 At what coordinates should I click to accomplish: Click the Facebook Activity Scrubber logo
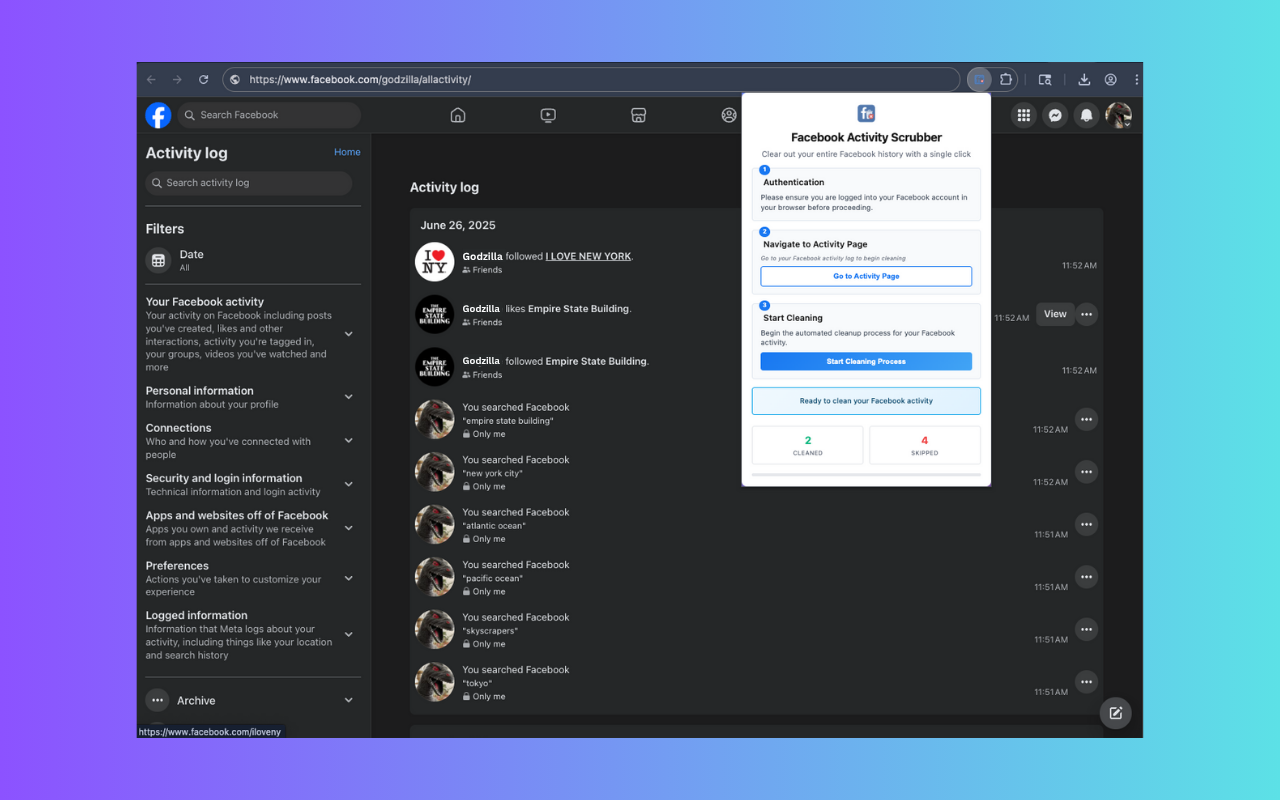pyautogui.click(x=866, y=114)
